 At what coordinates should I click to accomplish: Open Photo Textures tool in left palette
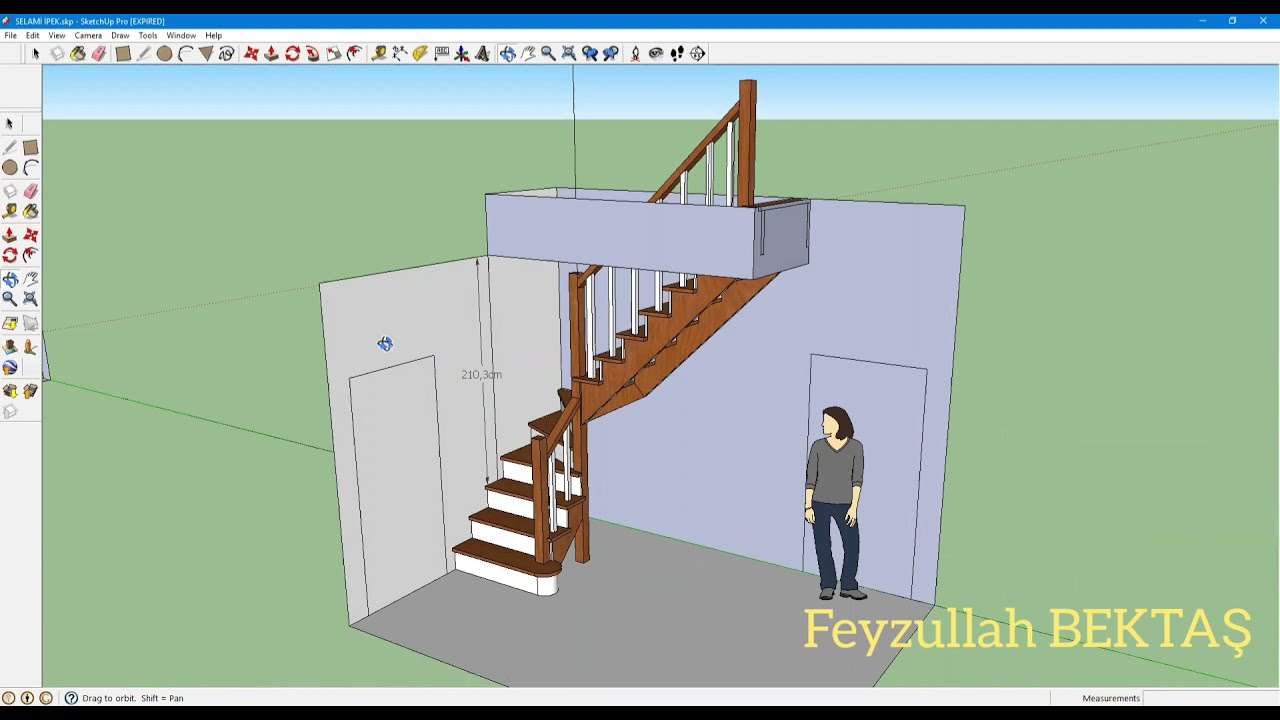point(30,347)
